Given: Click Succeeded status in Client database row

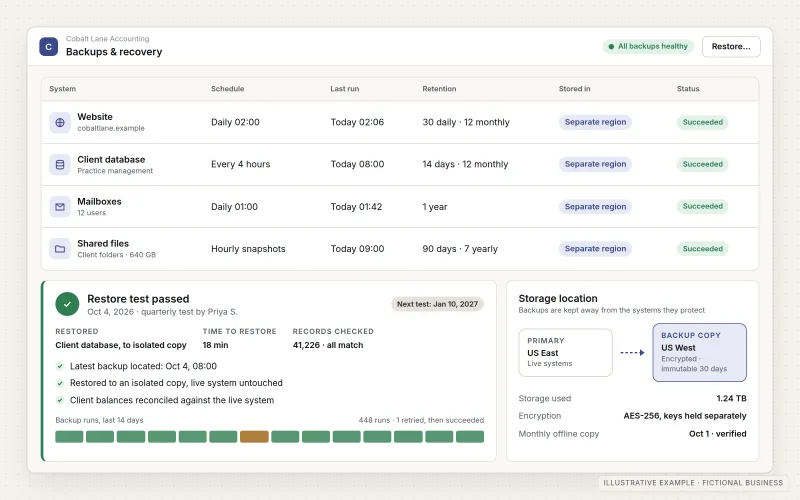Looking at the screenshot, I should point(703,164).
